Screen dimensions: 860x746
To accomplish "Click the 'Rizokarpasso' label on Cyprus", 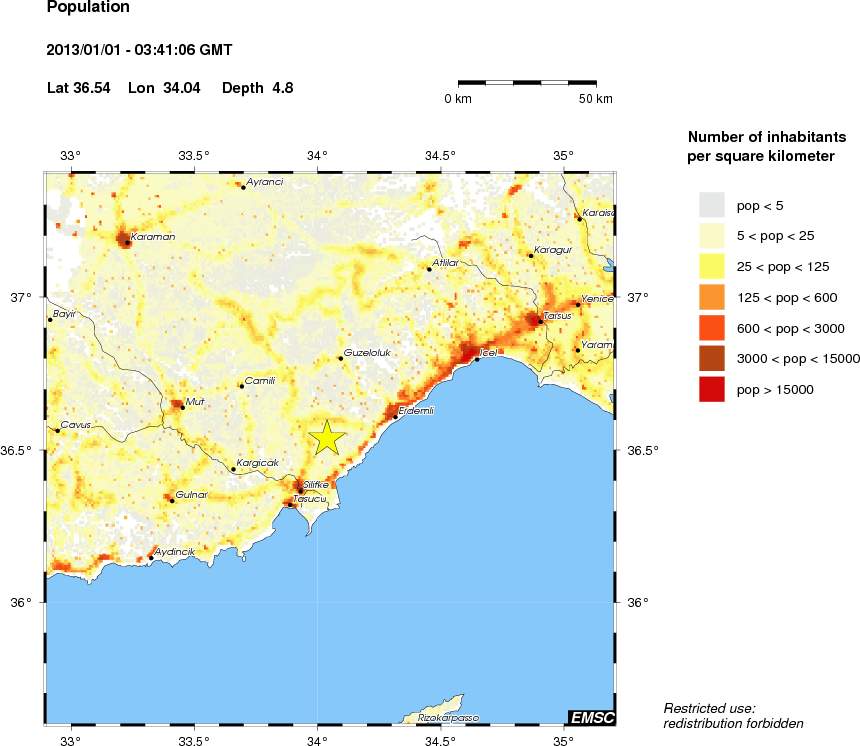I will click(448, 717).
